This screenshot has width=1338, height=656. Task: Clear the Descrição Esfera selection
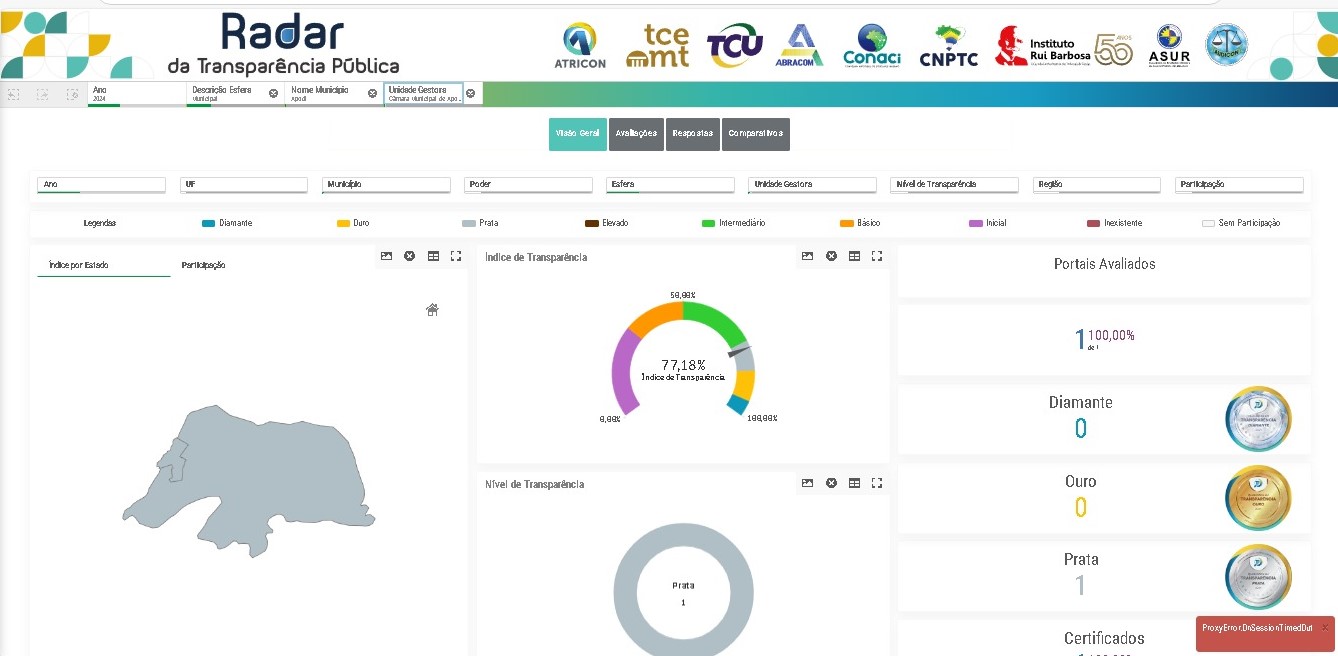(273, 93)
